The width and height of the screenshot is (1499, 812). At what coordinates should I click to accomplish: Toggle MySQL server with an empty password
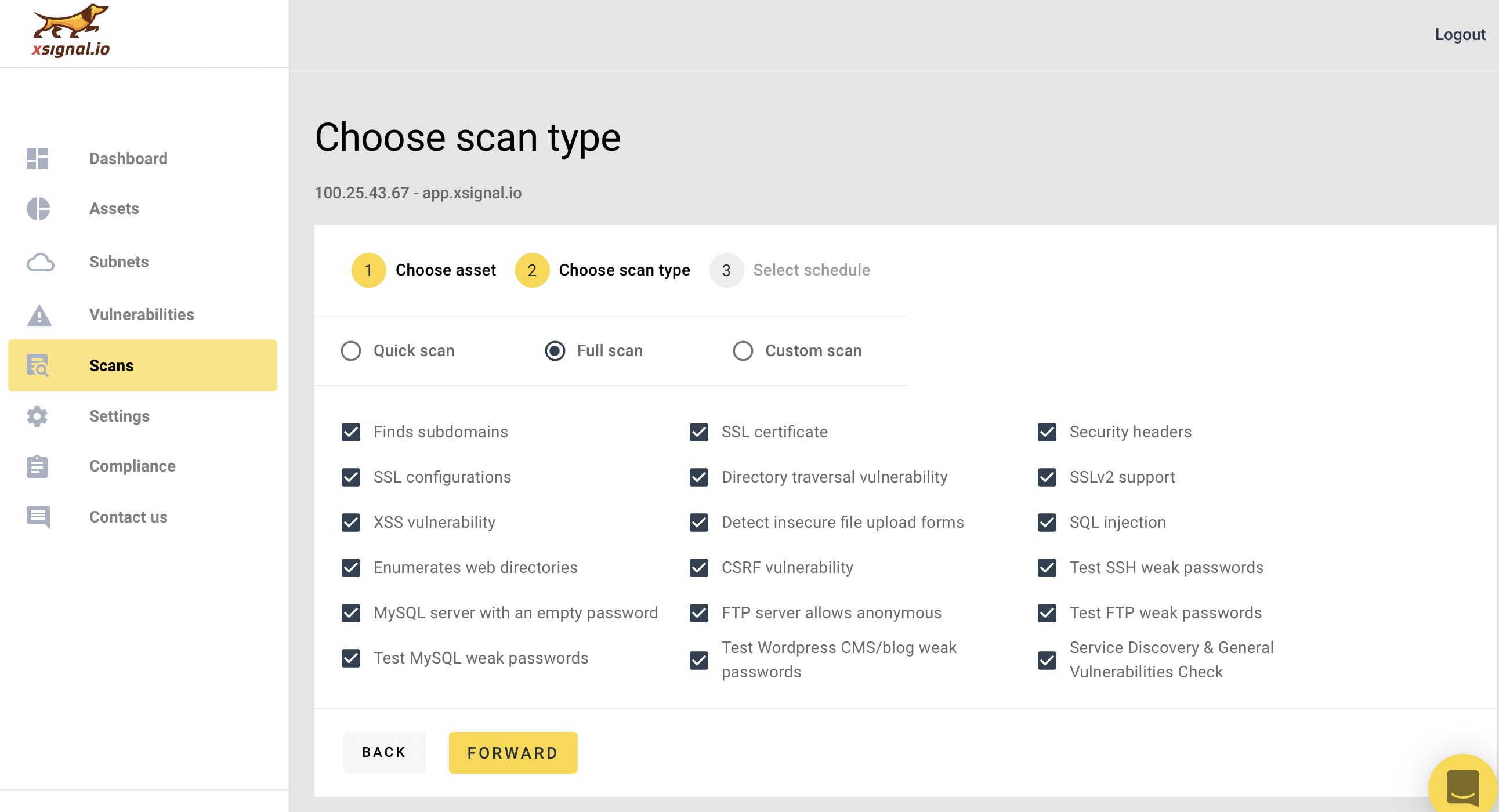tap(351, 614)
